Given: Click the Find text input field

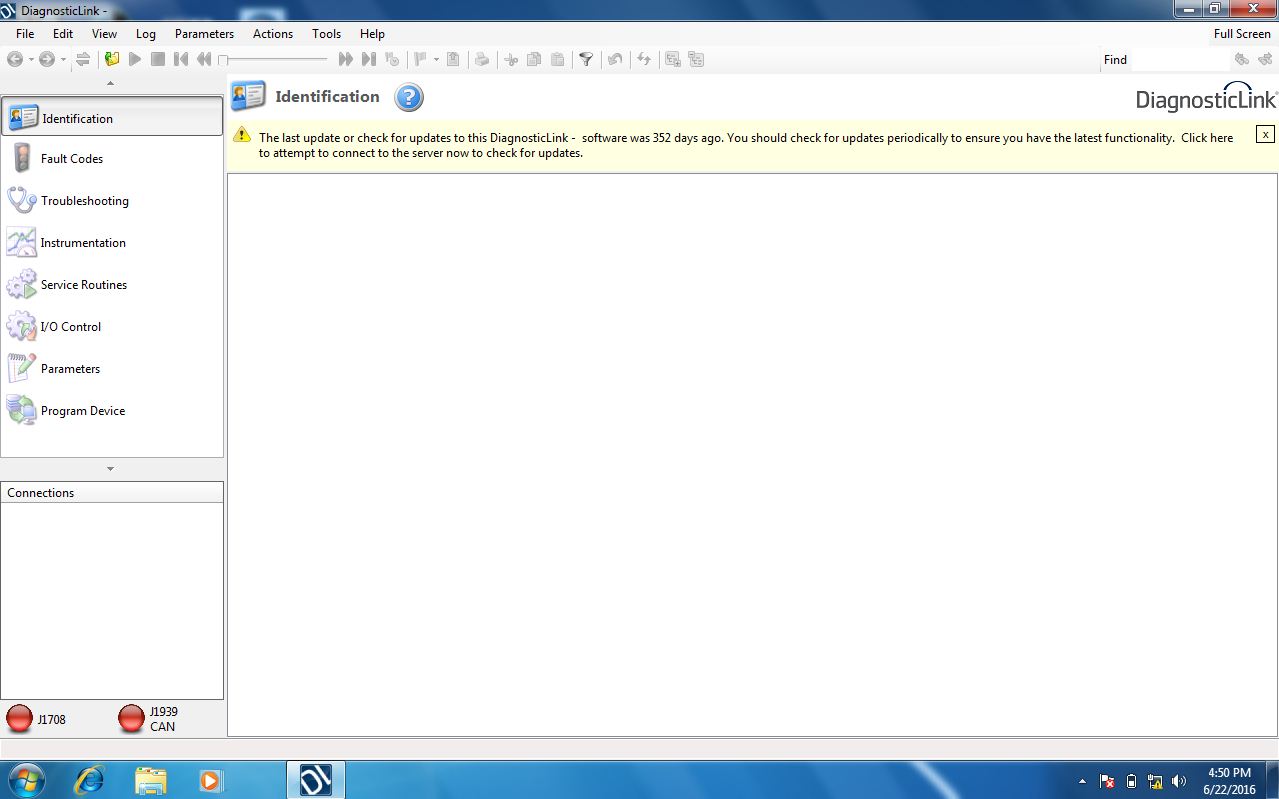Looking at the screenshot, I should point(1179,60).
